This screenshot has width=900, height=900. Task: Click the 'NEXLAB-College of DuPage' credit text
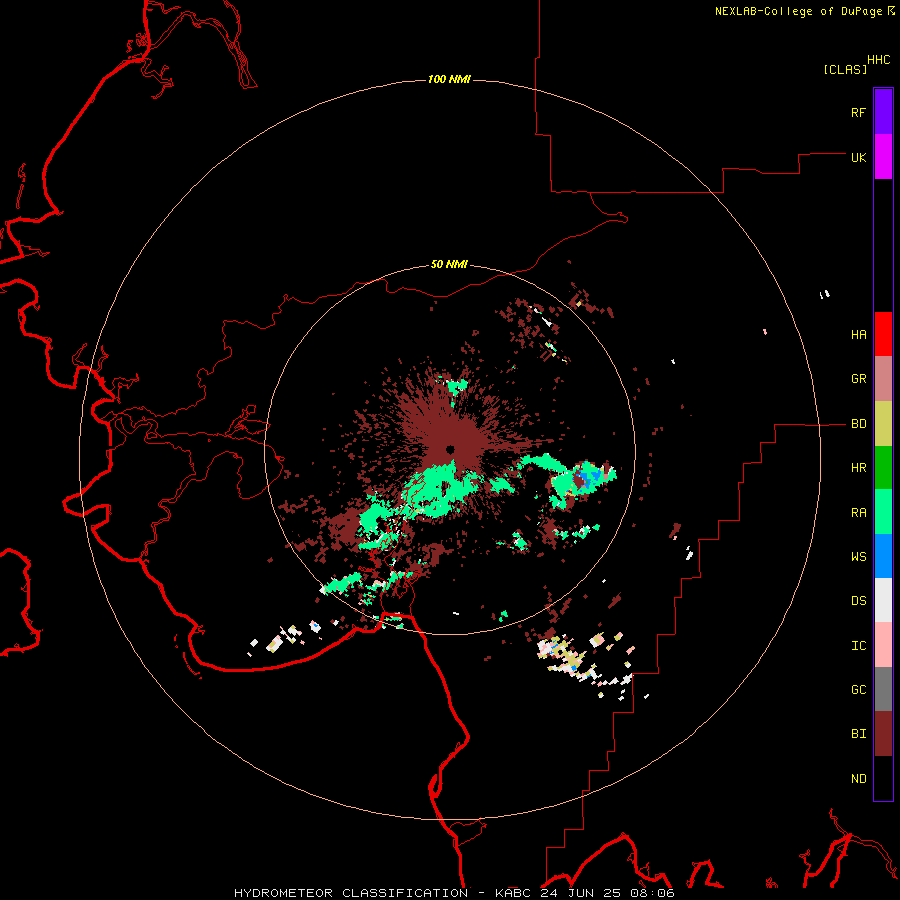pos(798,11)
